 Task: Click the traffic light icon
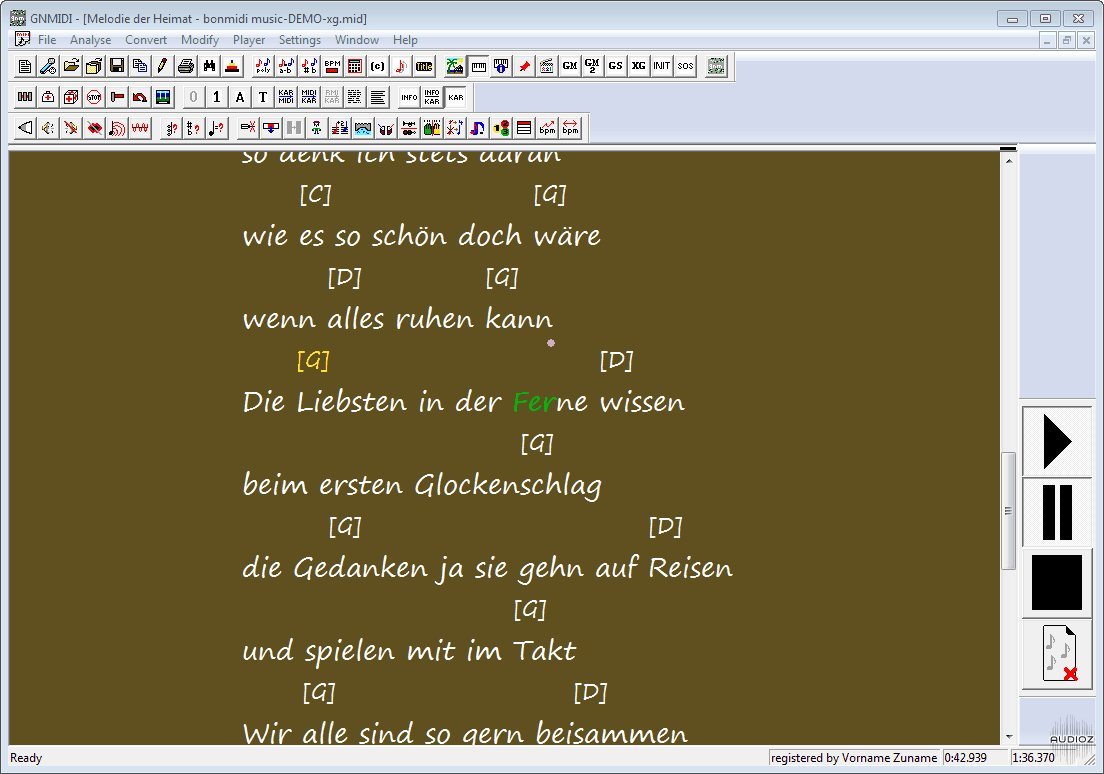click(x=501, y=128)
